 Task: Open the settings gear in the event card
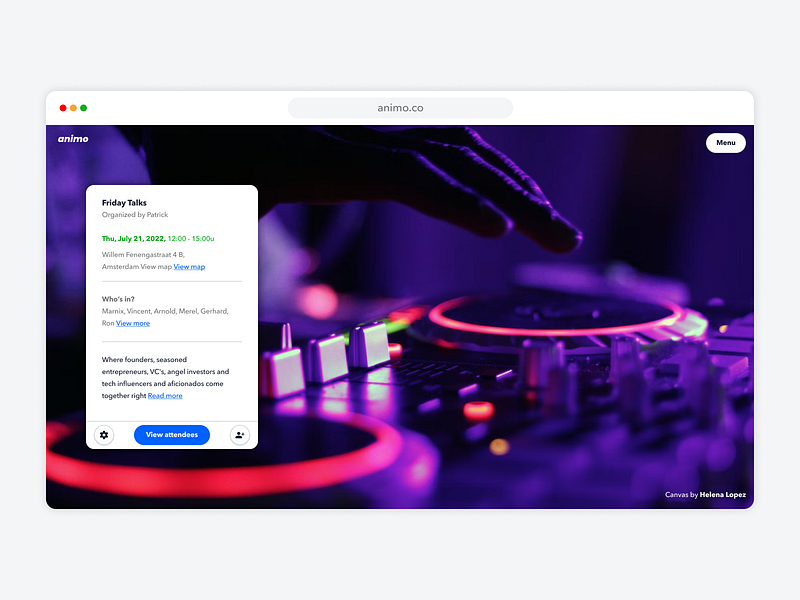[x=104, y=435]
